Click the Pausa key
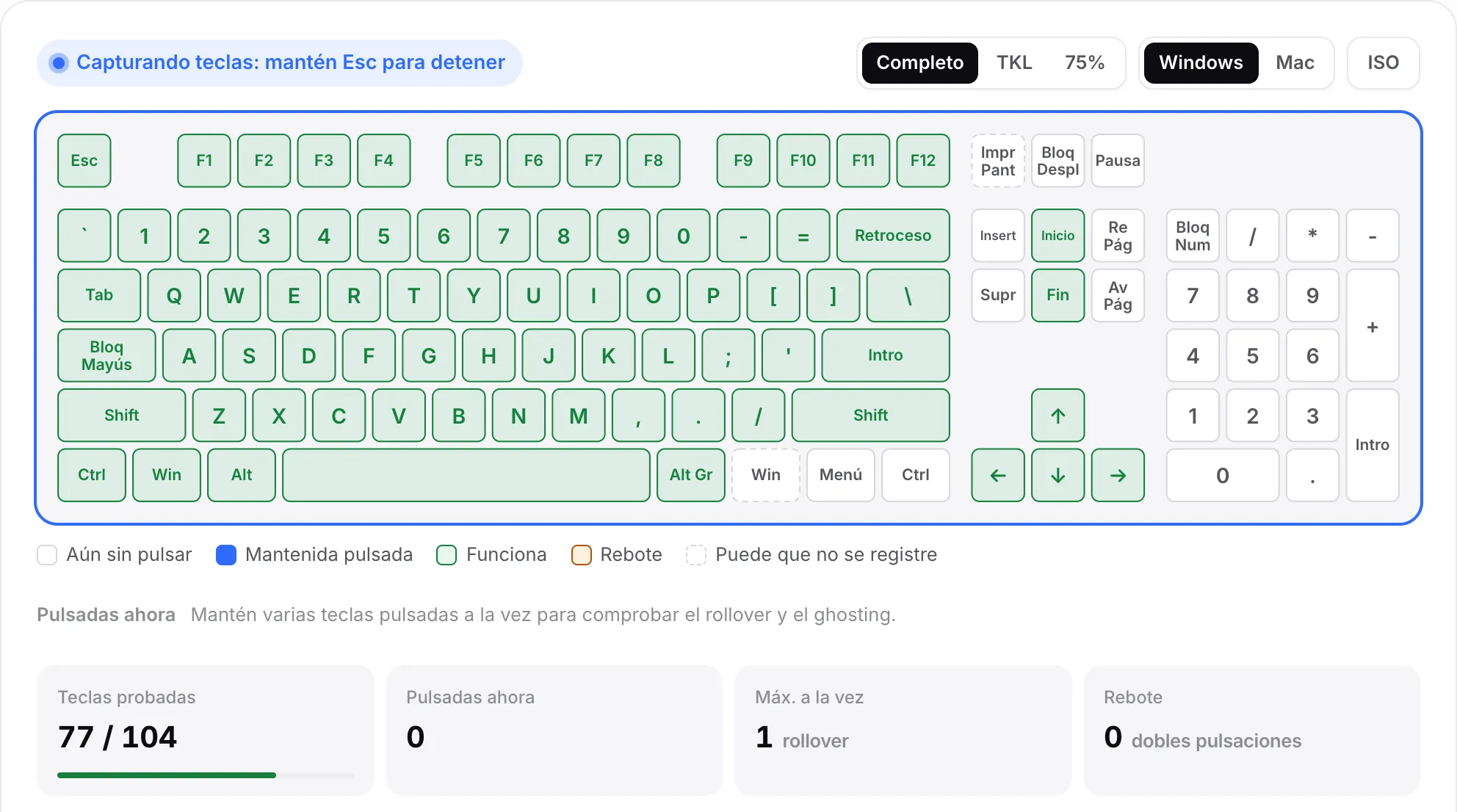This screenshot has height=812, width=1457. (x=1118, y=161)
